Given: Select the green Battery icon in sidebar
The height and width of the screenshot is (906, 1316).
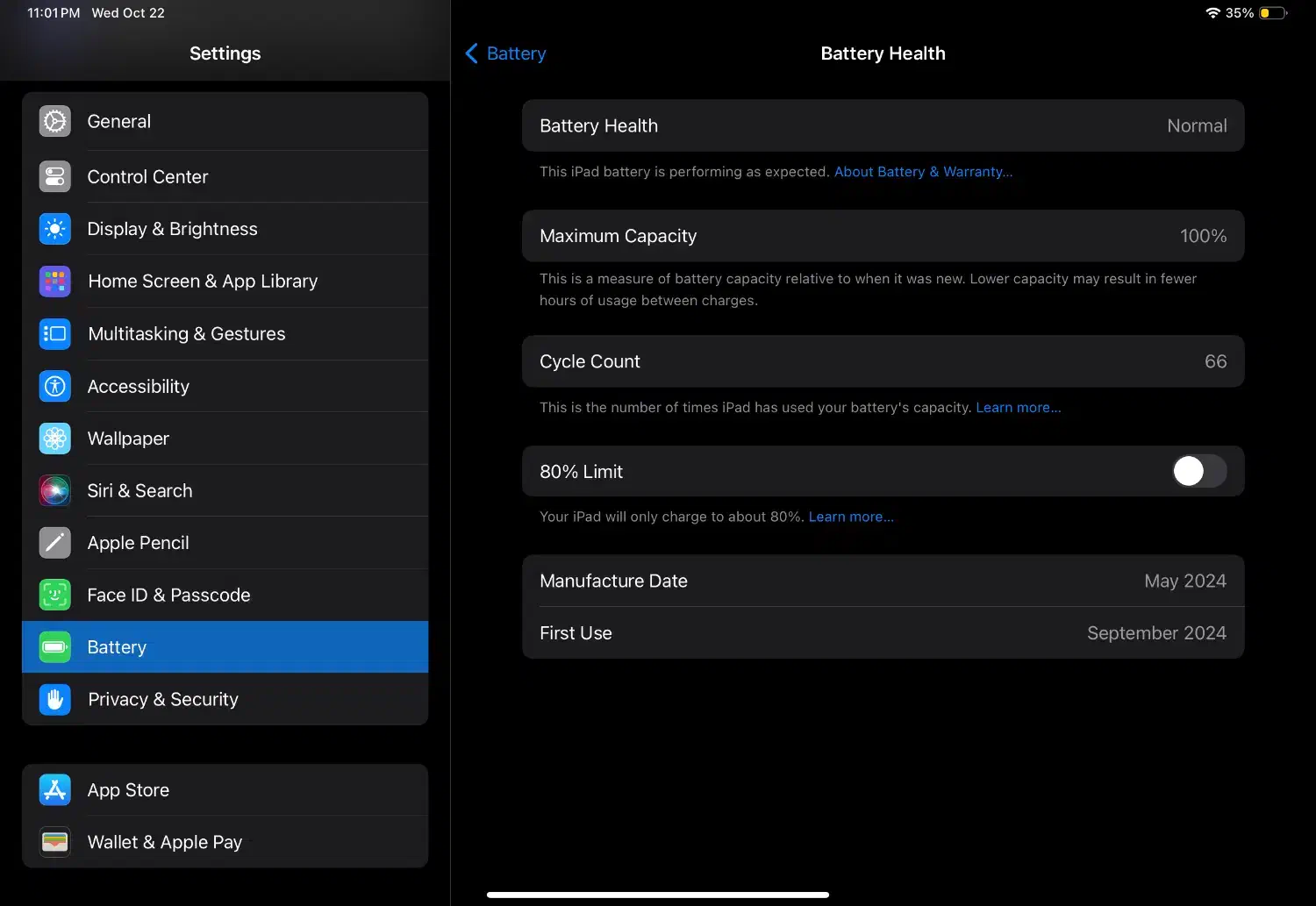Looking at the screenshot, I should 55,647.
